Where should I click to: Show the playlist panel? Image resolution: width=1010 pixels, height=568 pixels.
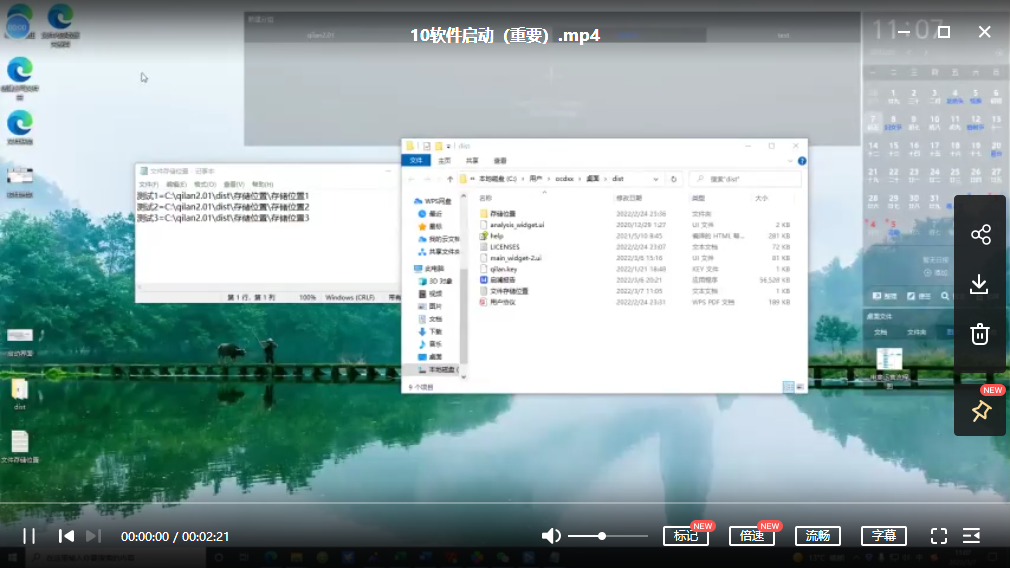972,536
